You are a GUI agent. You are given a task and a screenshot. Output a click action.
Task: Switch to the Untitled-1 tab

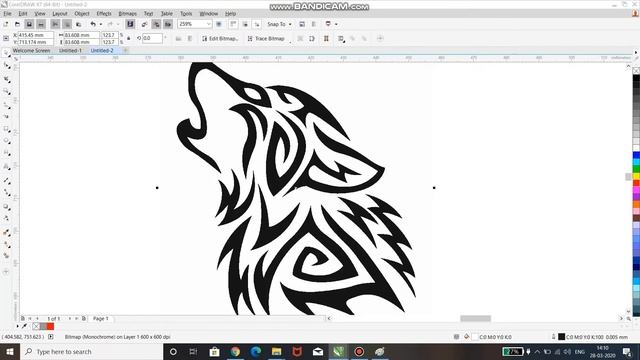(70, 51)
